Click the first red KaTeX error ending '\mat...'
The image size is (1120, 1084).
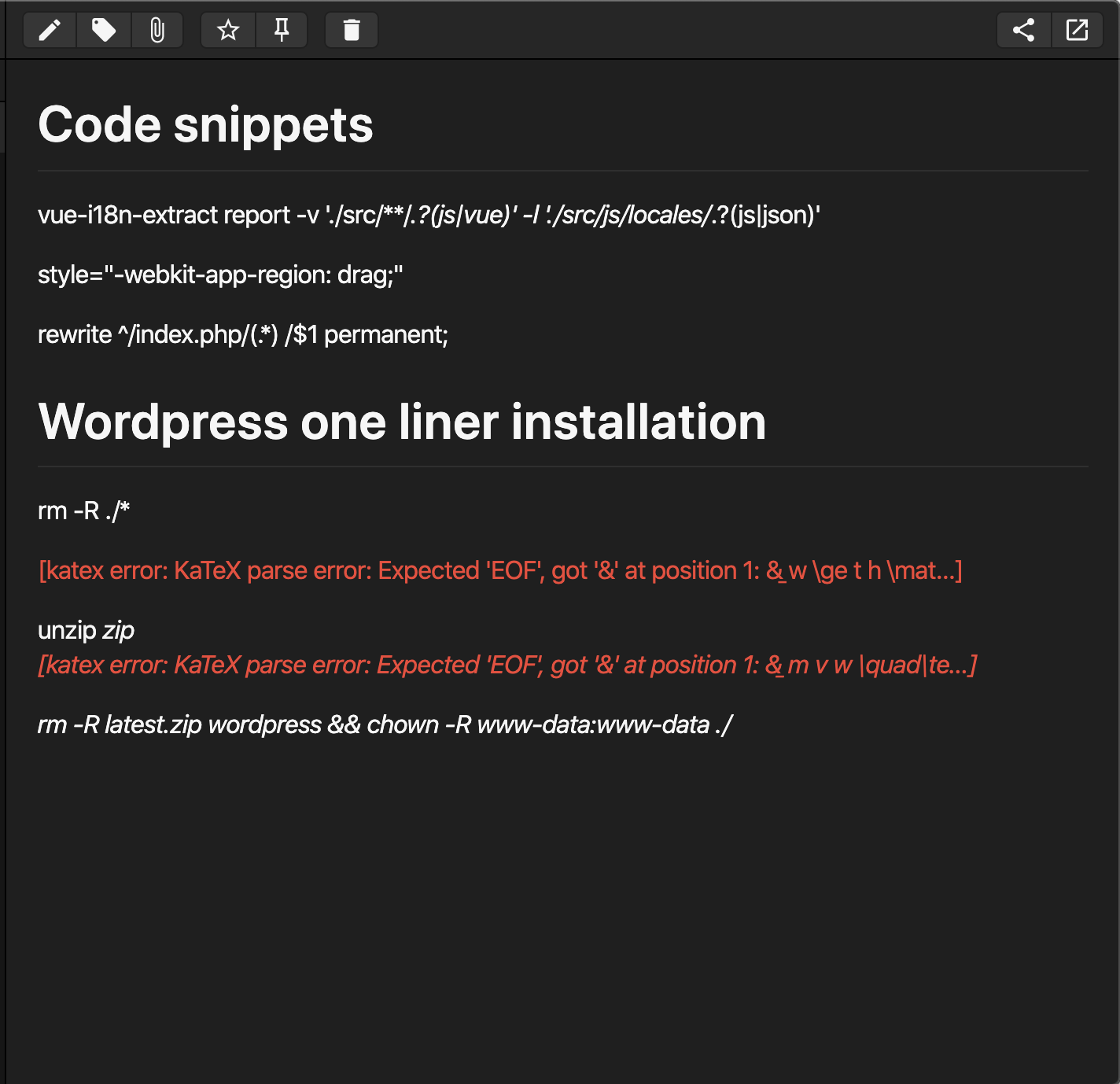coord(500,570)
